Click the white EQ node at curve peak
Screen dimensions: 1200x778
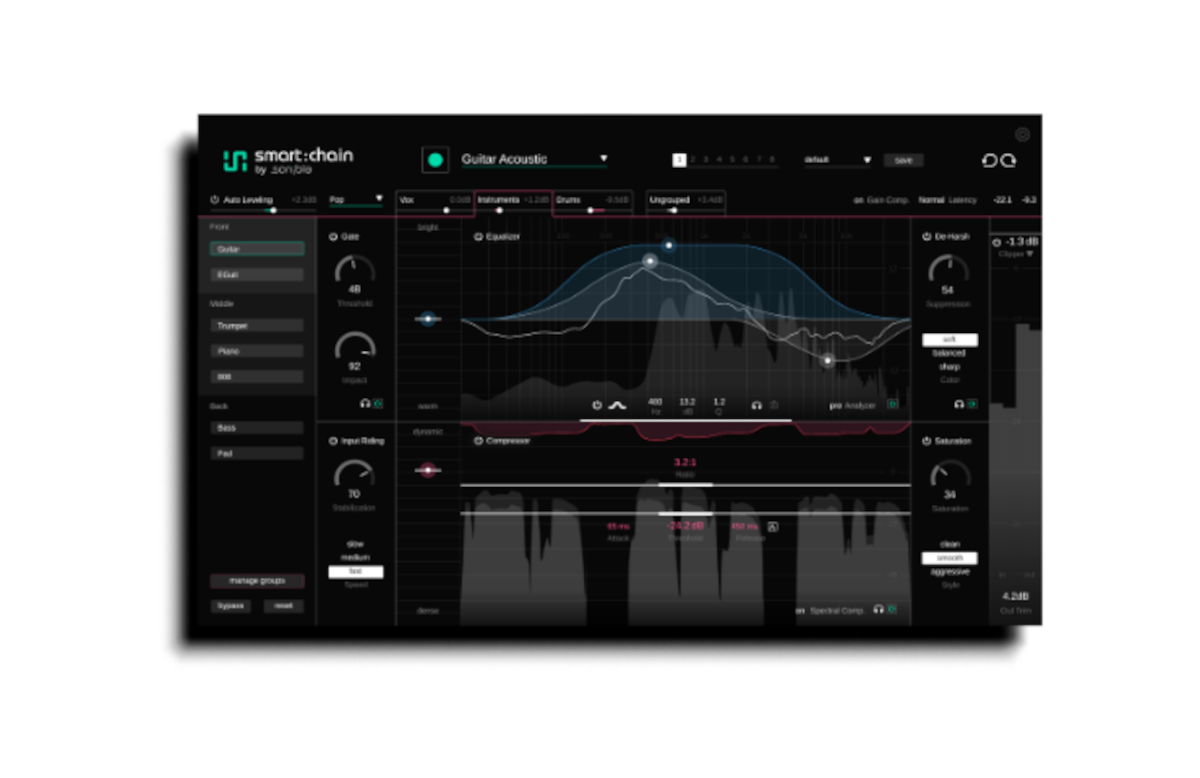650,261
